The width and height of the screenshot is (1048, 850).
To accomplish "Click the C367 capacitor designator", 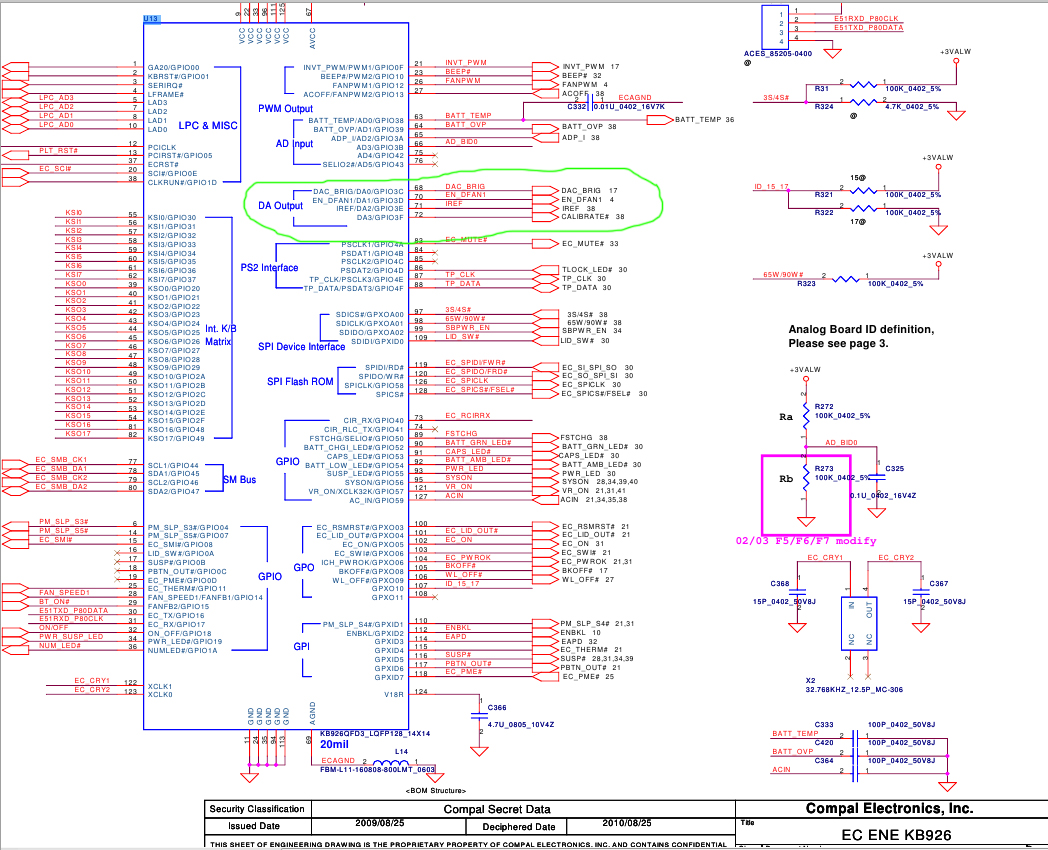I will (938, 583).
